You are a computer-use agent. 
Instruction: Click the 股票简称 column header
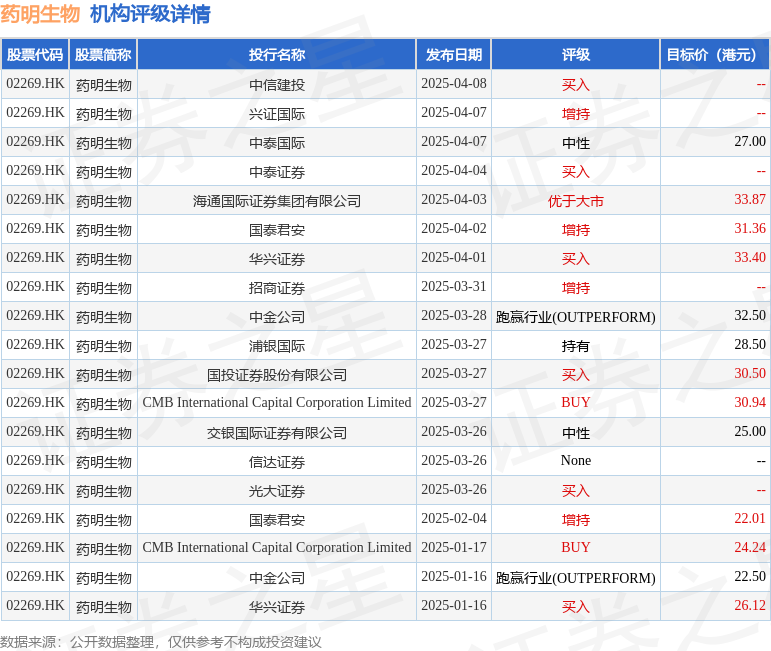(103, 55)
